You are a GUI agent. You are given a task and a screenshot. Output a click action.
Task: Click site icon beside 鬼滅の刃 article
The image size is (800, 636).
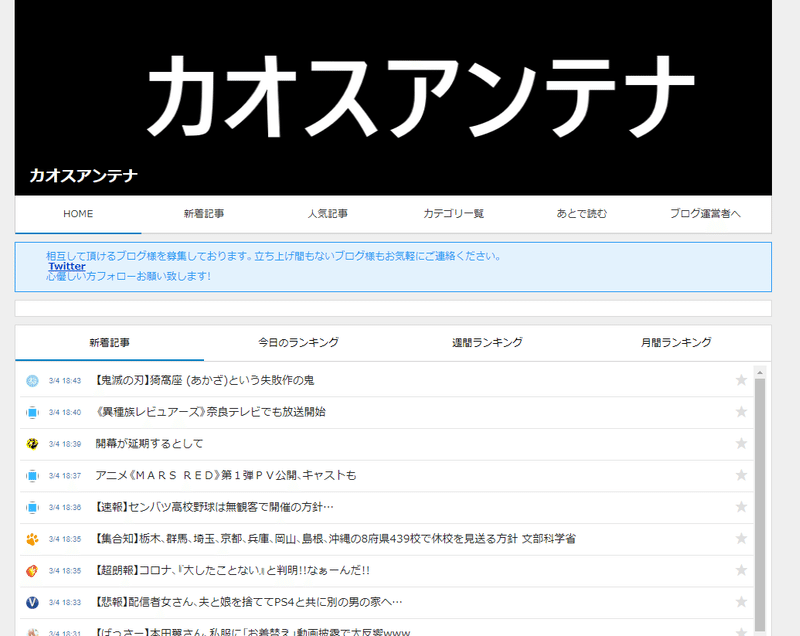[32, 381]
